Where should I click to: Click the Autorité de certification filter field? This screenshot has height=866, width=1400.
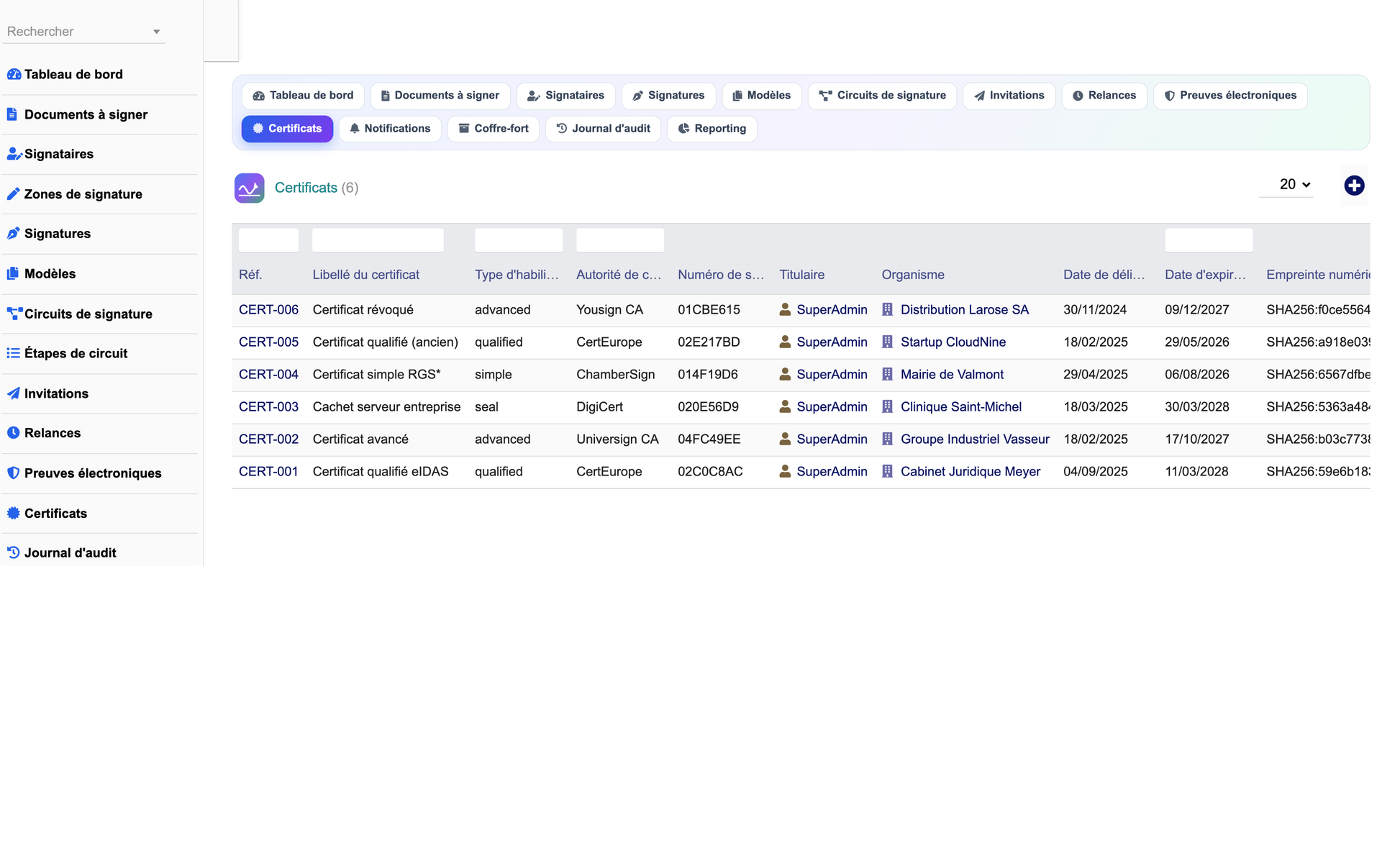coord(620,240)
